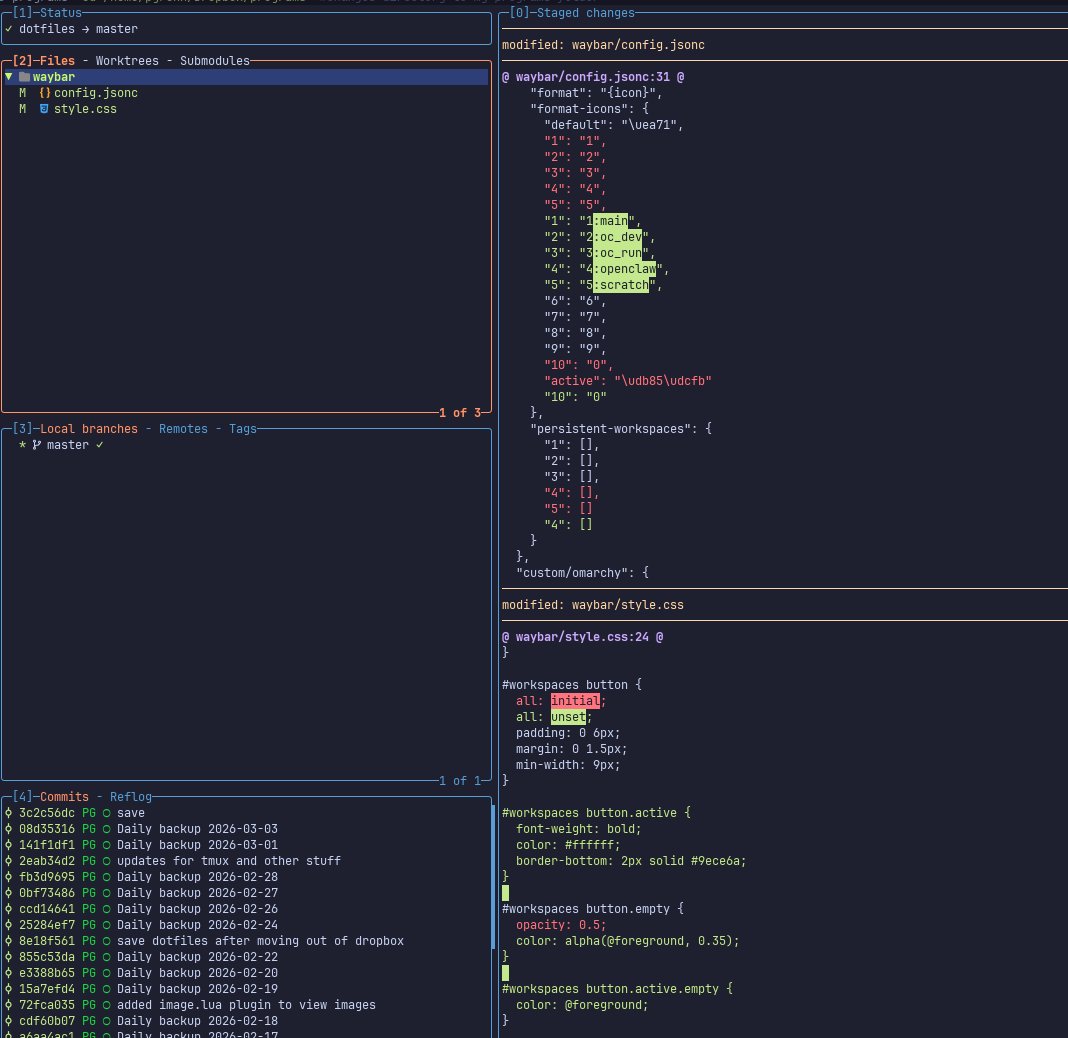1068x1038 pixels.
Task: Click the circle marker on commit 8e18f561
Action: pyautogui.click(x=106, y=941)
